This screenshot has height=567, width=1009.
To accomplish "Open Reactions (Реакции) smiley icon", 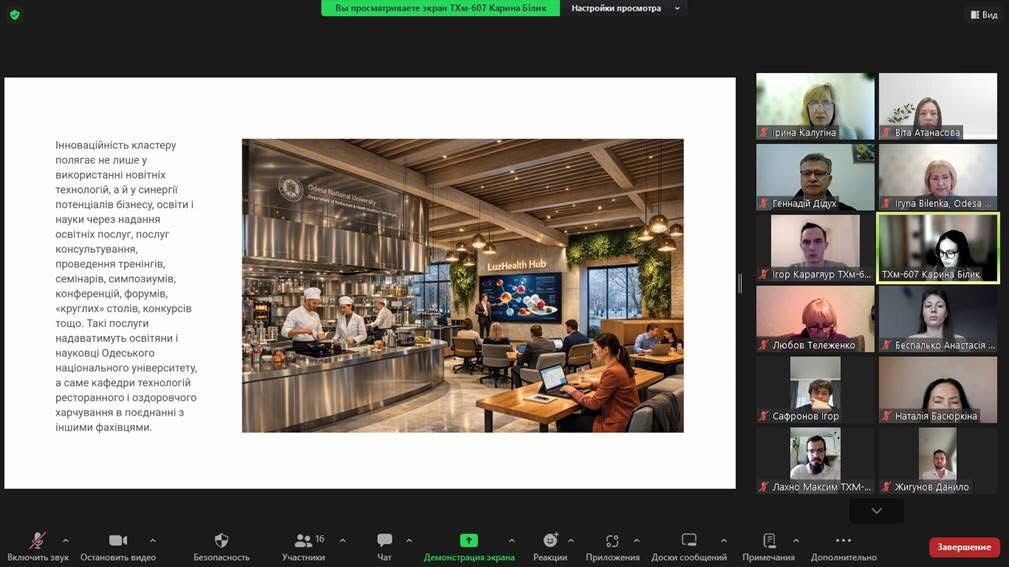I will point(549,541).
